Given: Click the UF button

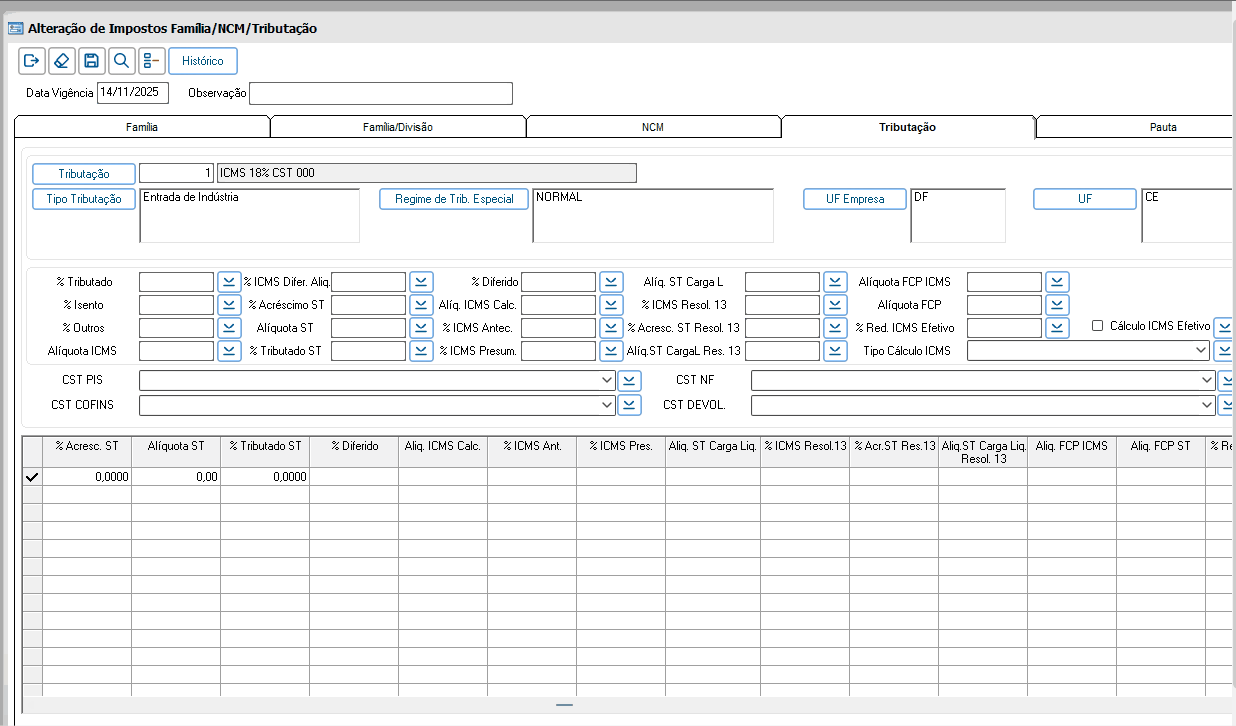Looking at the screenshot, I should coord(1085,199).
